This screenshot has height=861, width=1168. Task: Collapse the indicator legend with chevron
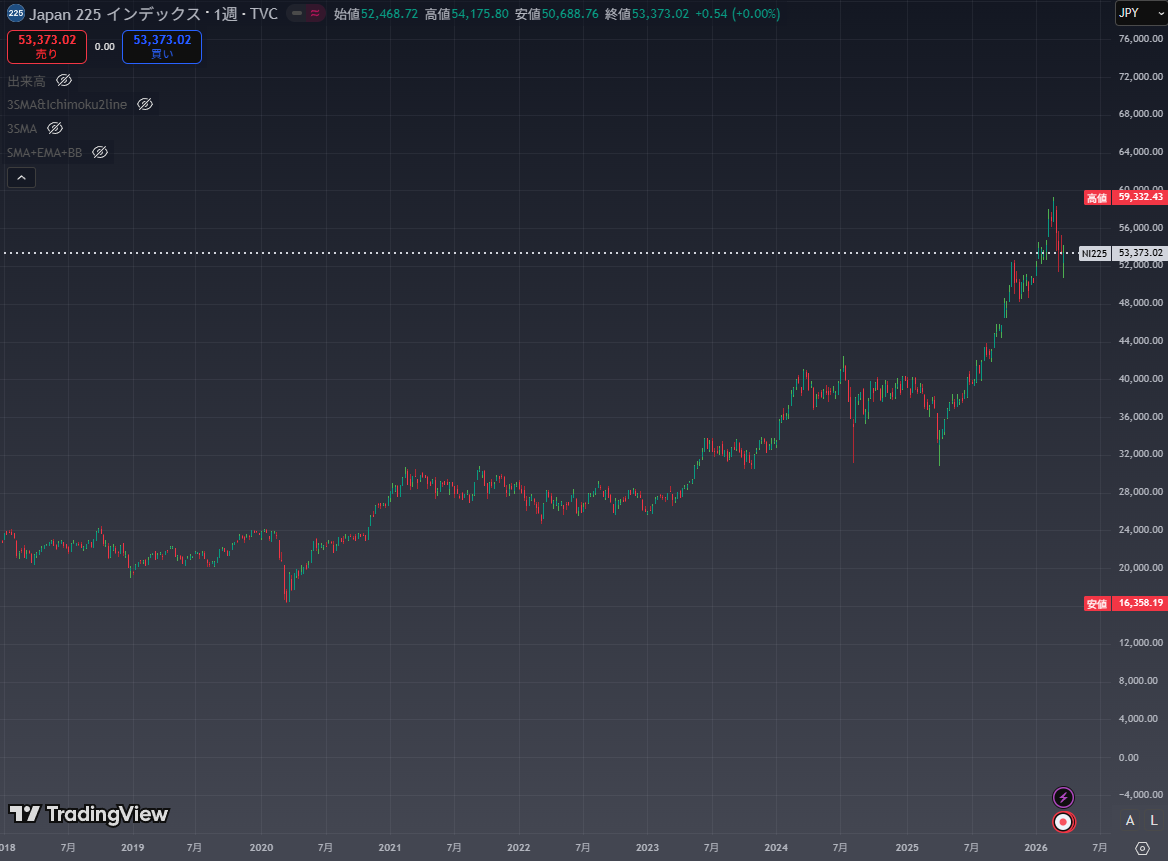[22, 178]
